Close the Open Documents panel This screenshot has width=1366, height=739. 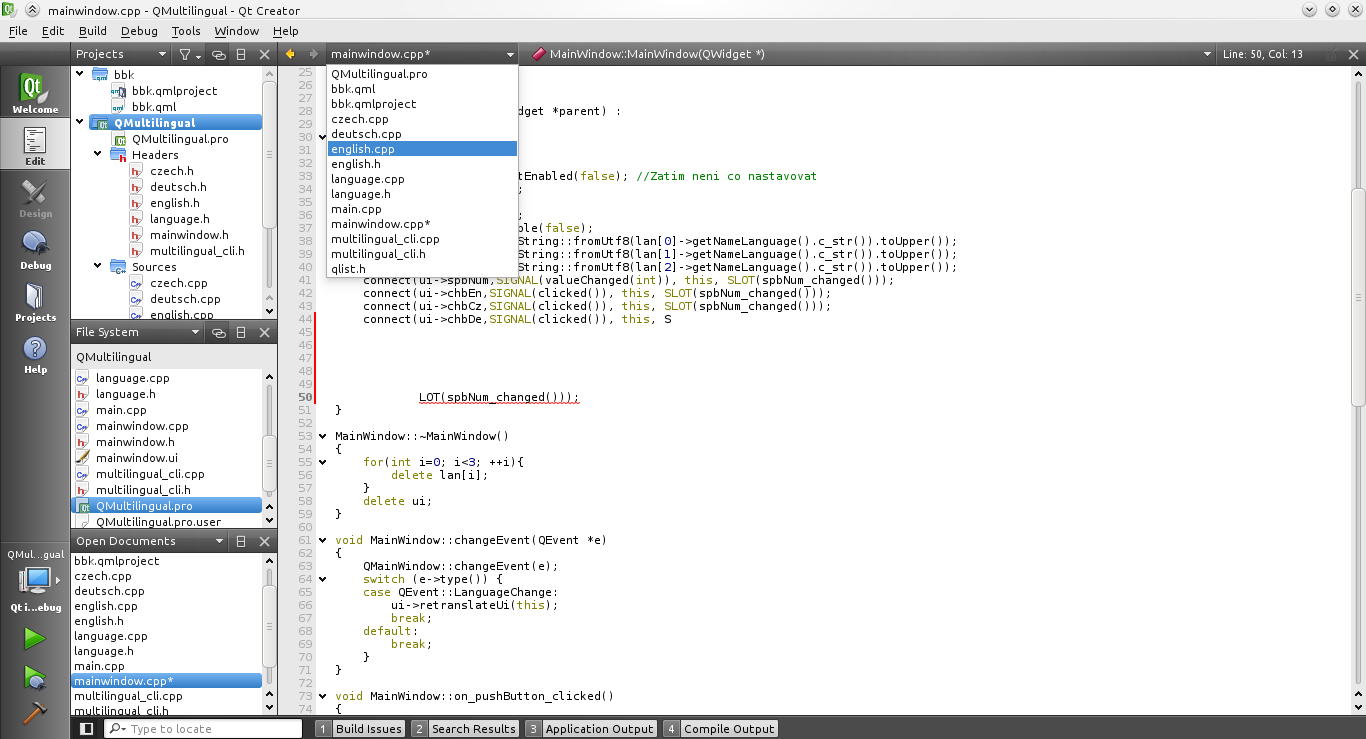264,541
